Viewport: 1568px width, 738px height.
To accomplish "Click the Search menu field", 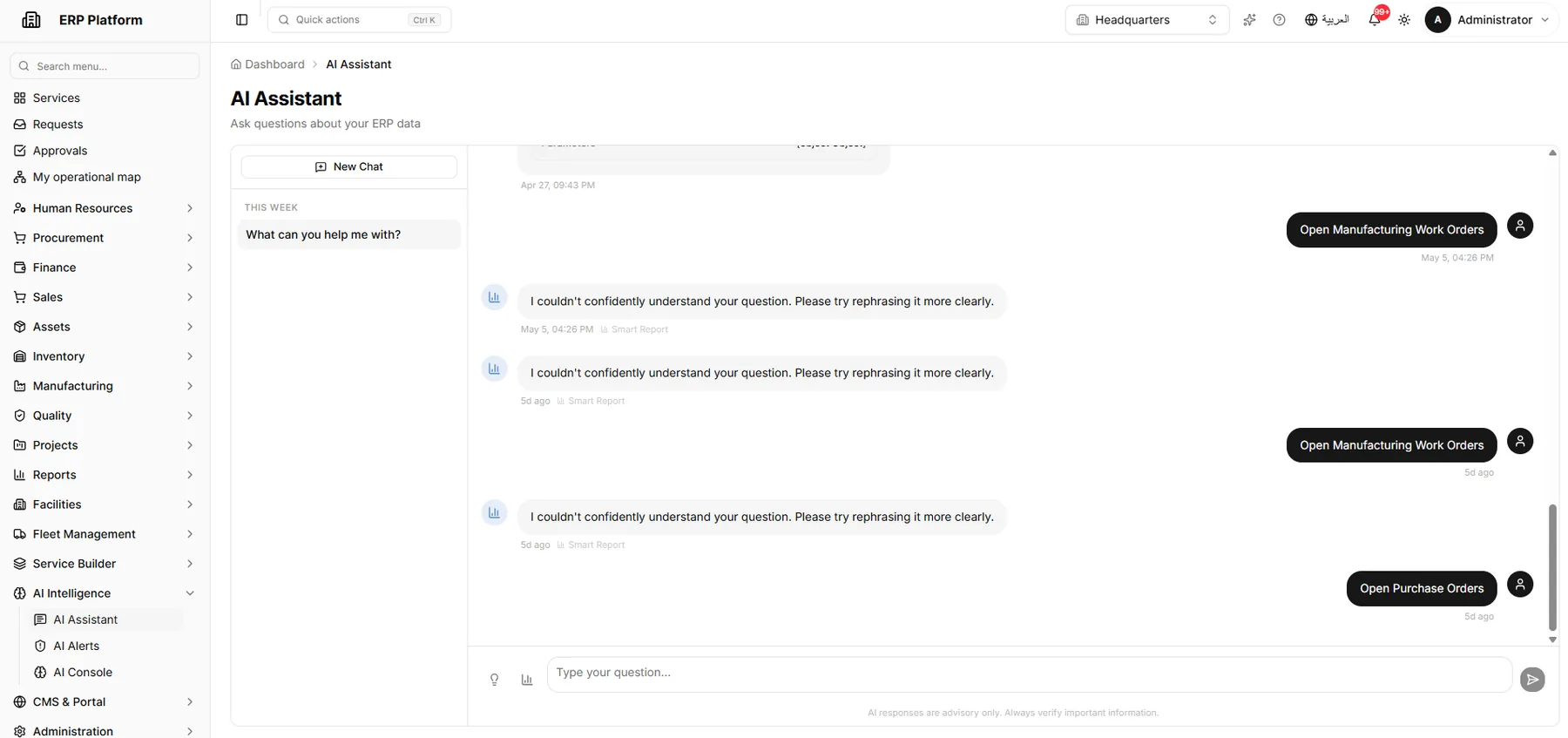I will [x=105, y=66].
